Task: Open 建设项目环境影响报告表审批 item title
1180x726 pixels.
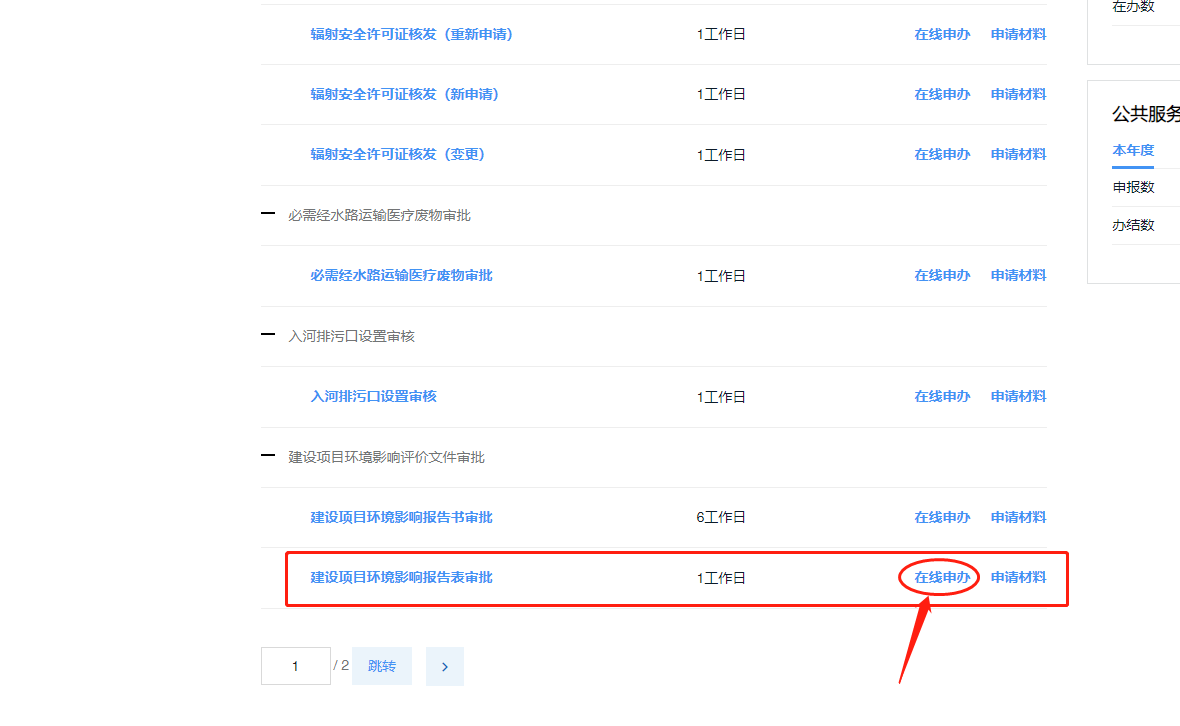Action: tap(401, 578)
